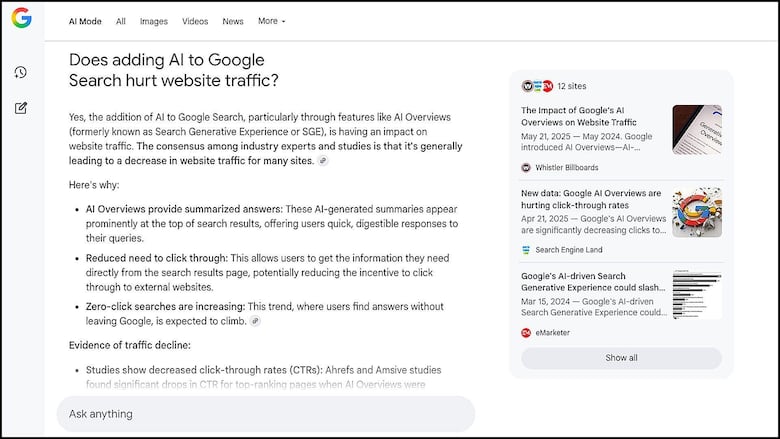Click the 'Here's why:' text
Image resolution: width=780 pixels, height=439 pixels.
[94, 185]
